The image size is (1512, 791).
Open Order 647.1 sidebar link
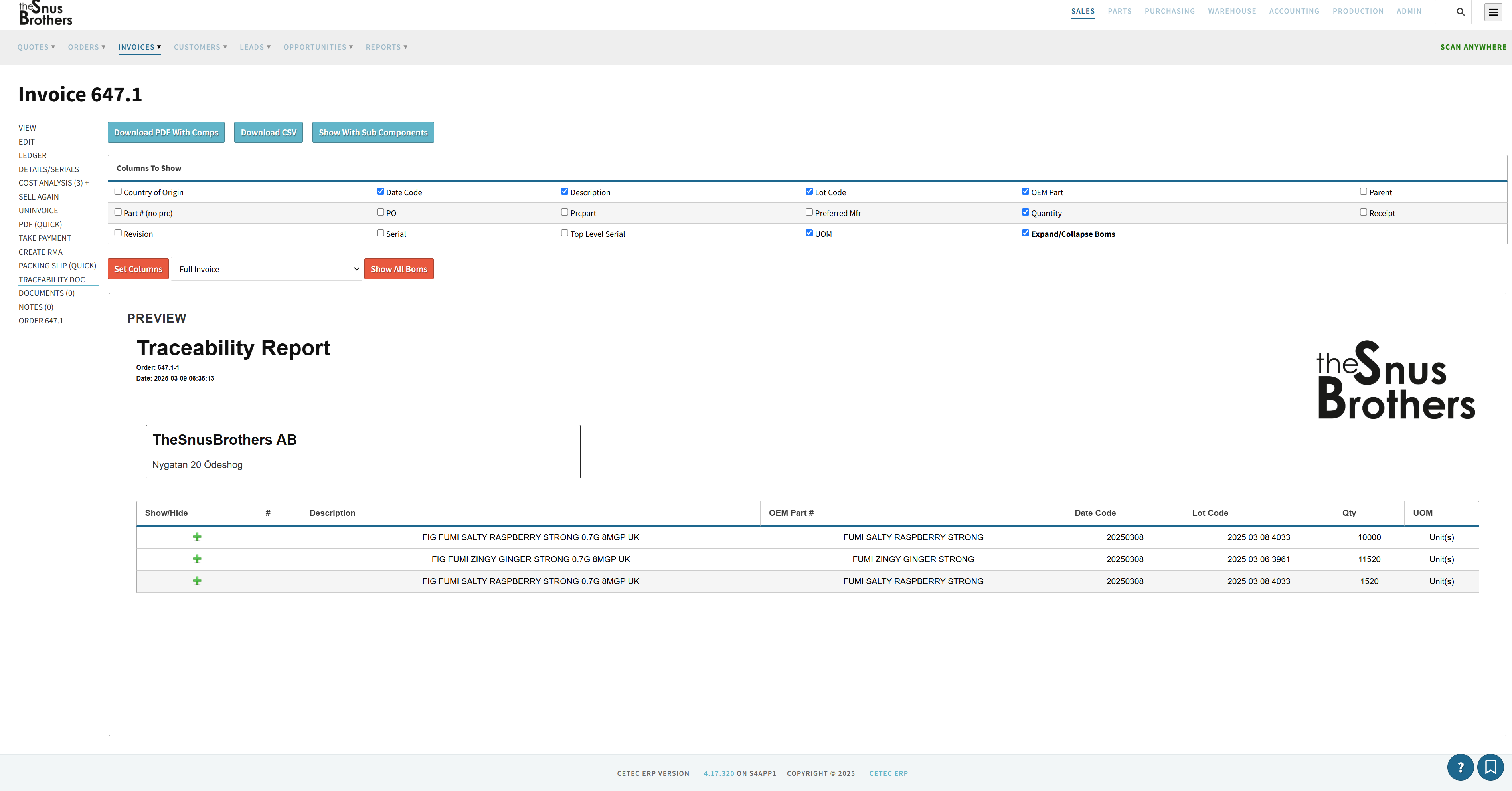tap(41, 321)
